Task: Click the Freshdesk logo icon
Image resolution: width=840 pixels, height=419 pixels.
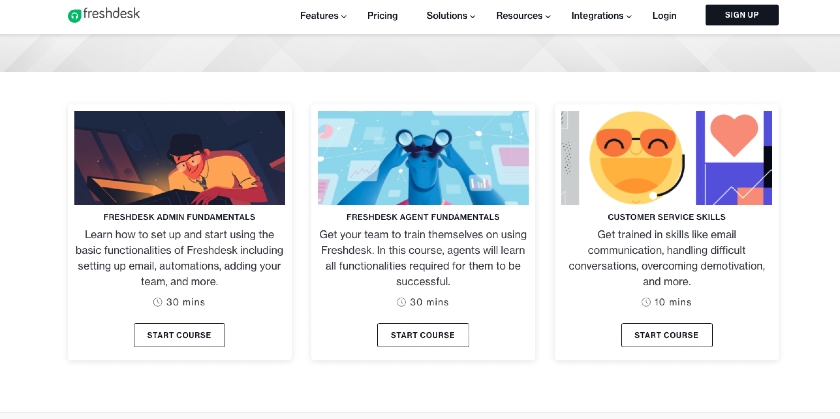Action: pyautogui.click(x=74, y=16)
